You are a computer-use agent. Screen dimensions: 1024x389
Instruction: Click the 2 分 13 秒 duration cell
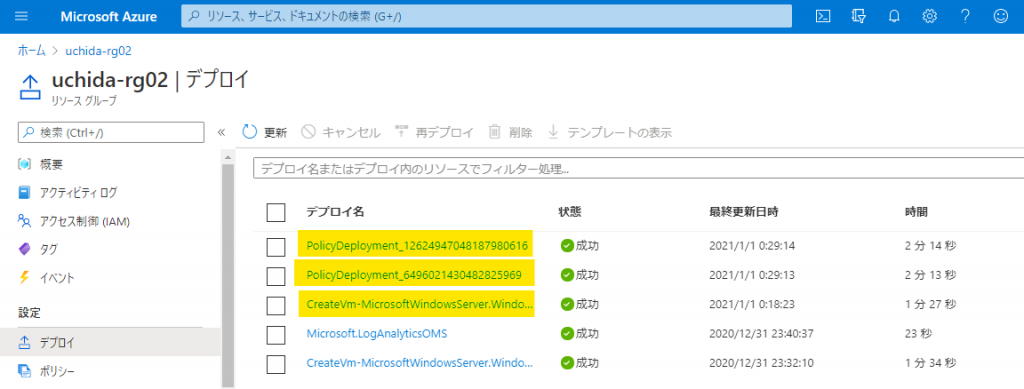[x=931, y=275]
